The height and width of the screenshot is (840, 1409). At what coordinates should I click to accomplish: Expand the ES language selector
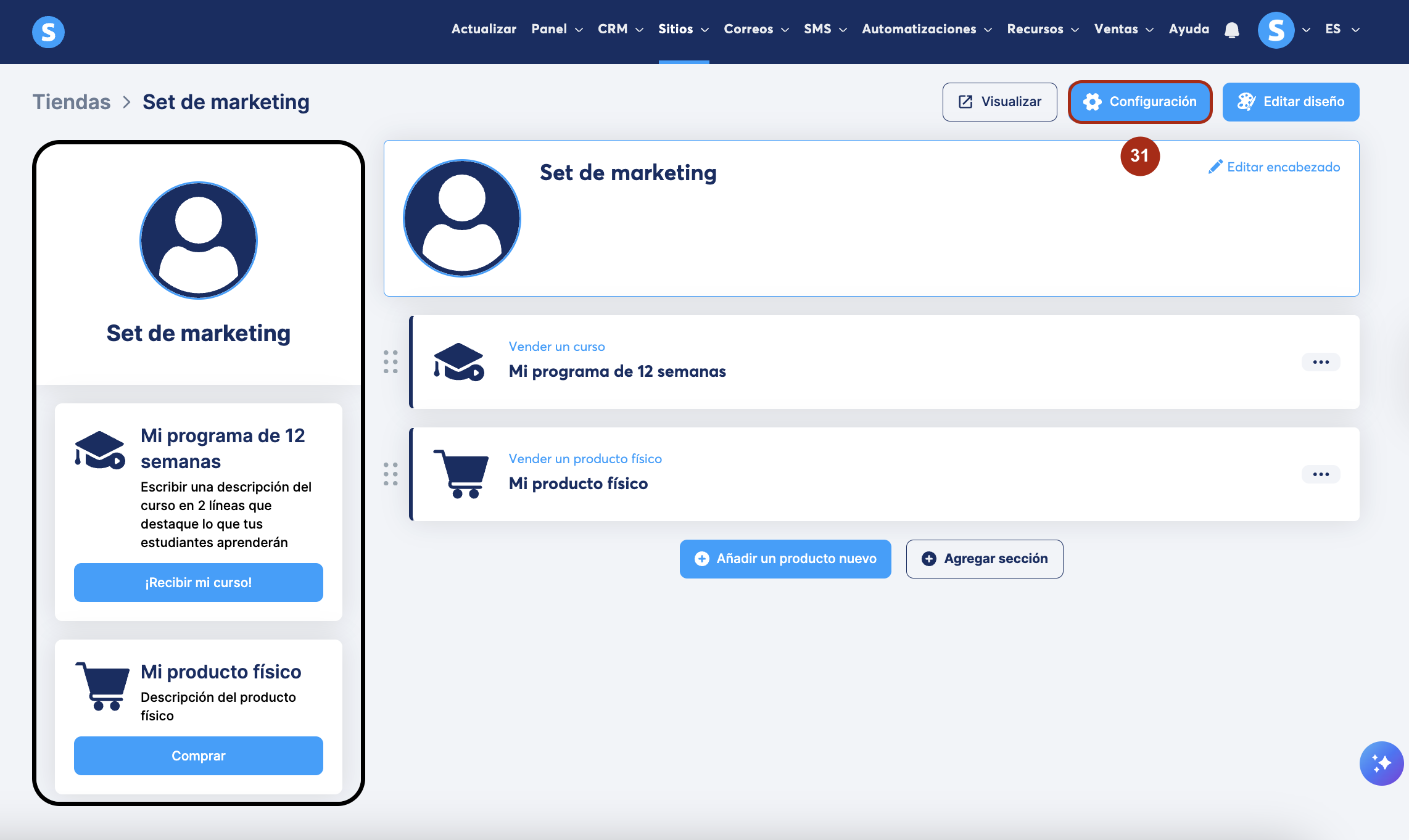[x=1342, y=29]
